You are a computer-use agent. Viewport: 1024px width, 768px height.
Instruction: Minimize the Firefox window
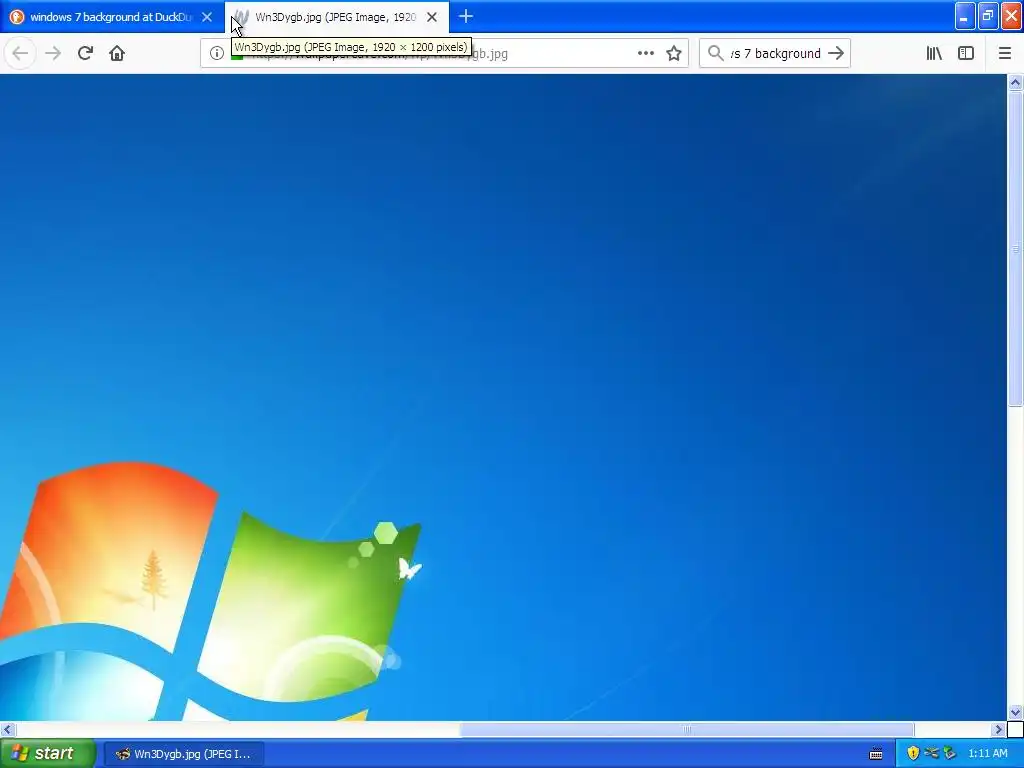[x=965, y=16]
